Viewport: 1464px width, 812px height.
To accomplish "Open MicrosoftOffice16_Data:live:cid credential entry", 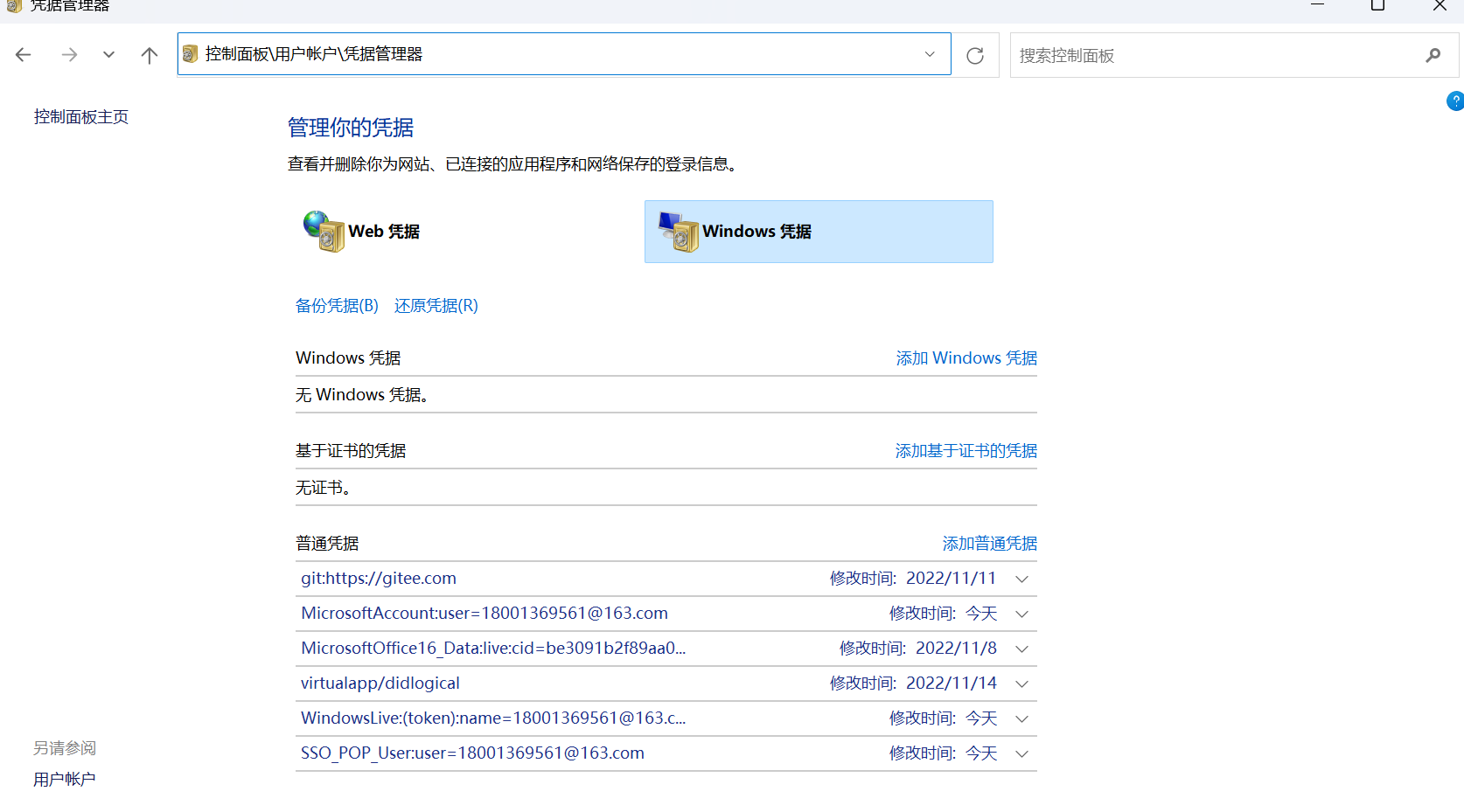I will point(493,649).
